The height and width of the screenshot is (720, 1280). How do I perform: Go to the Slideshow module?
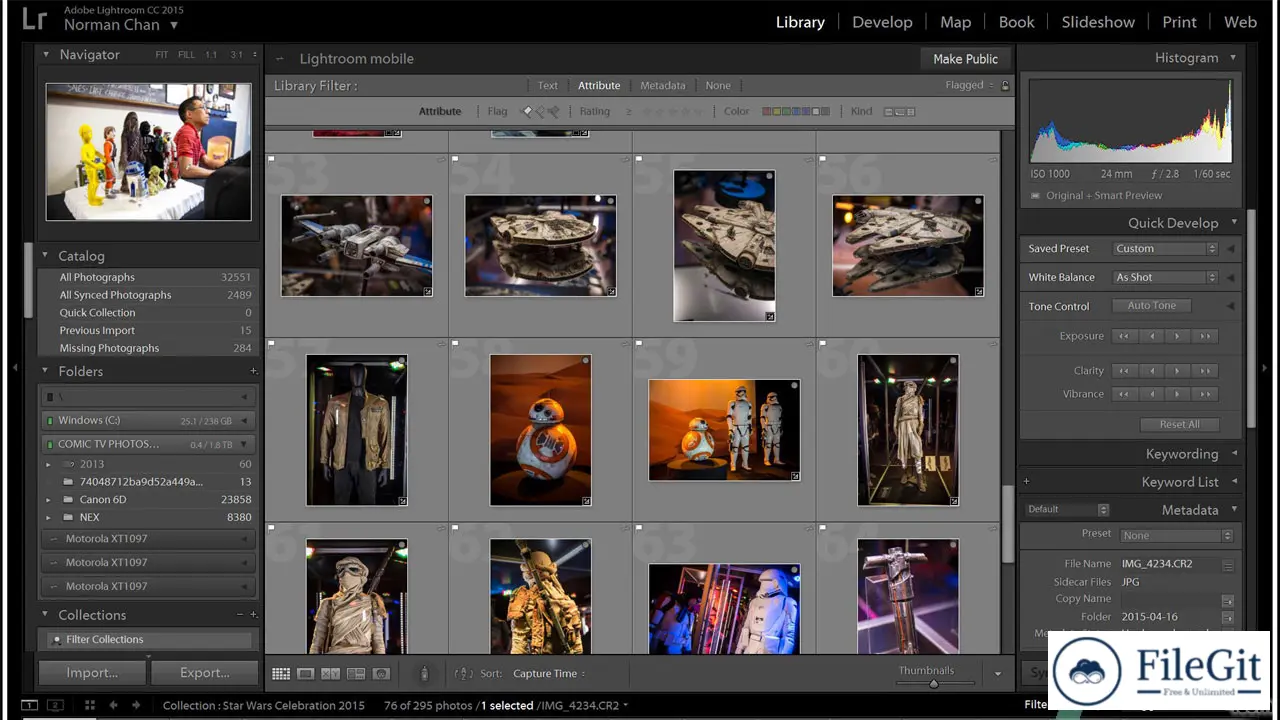[x=1098, y=22]
